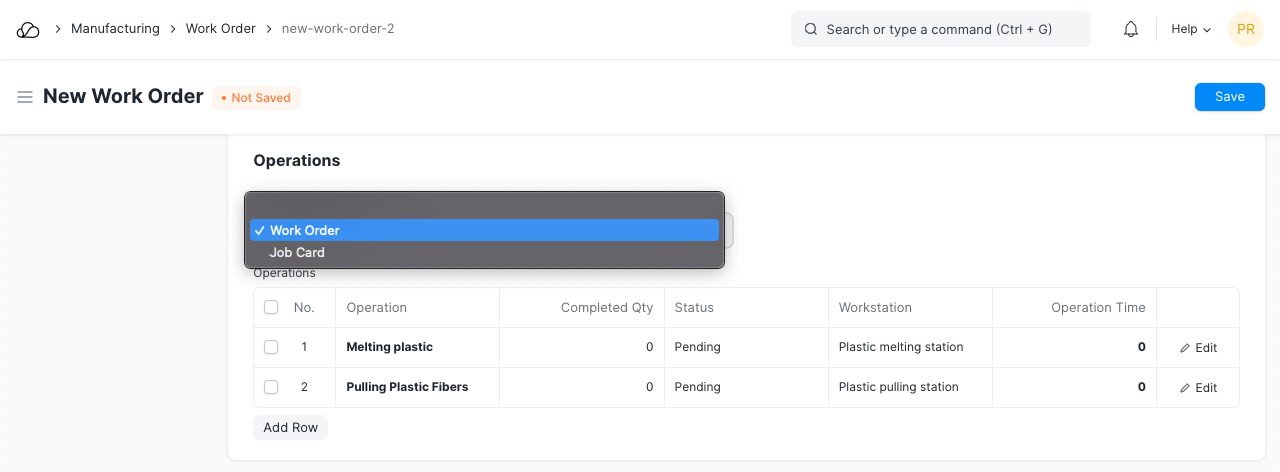Go to Work Order breadcrumb
1280x472 pixels.
221,29
